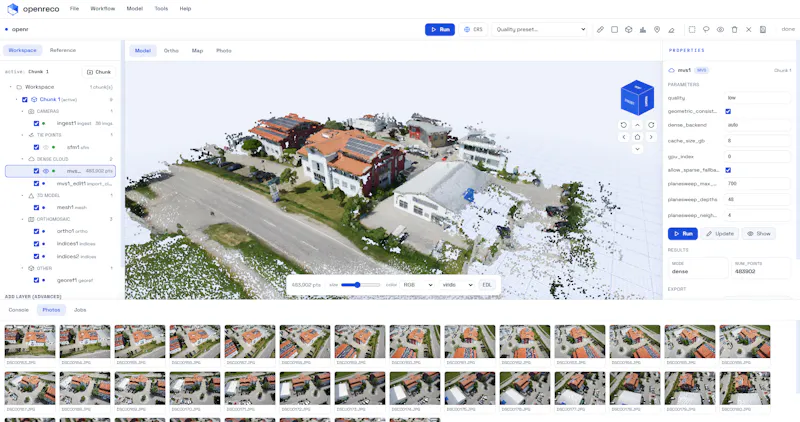Rotate view clockwise with the right rotate arrow

(x=651, y=125)
